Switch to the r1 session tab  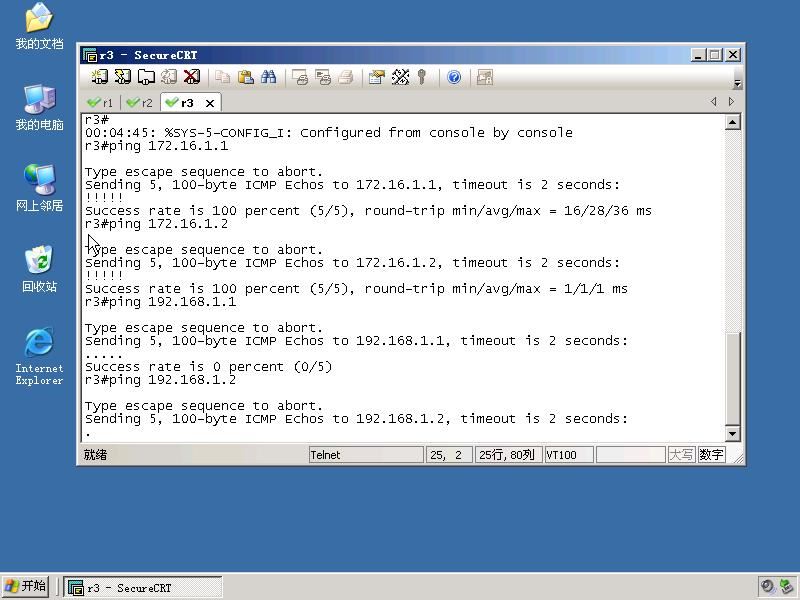click(100, 103)
